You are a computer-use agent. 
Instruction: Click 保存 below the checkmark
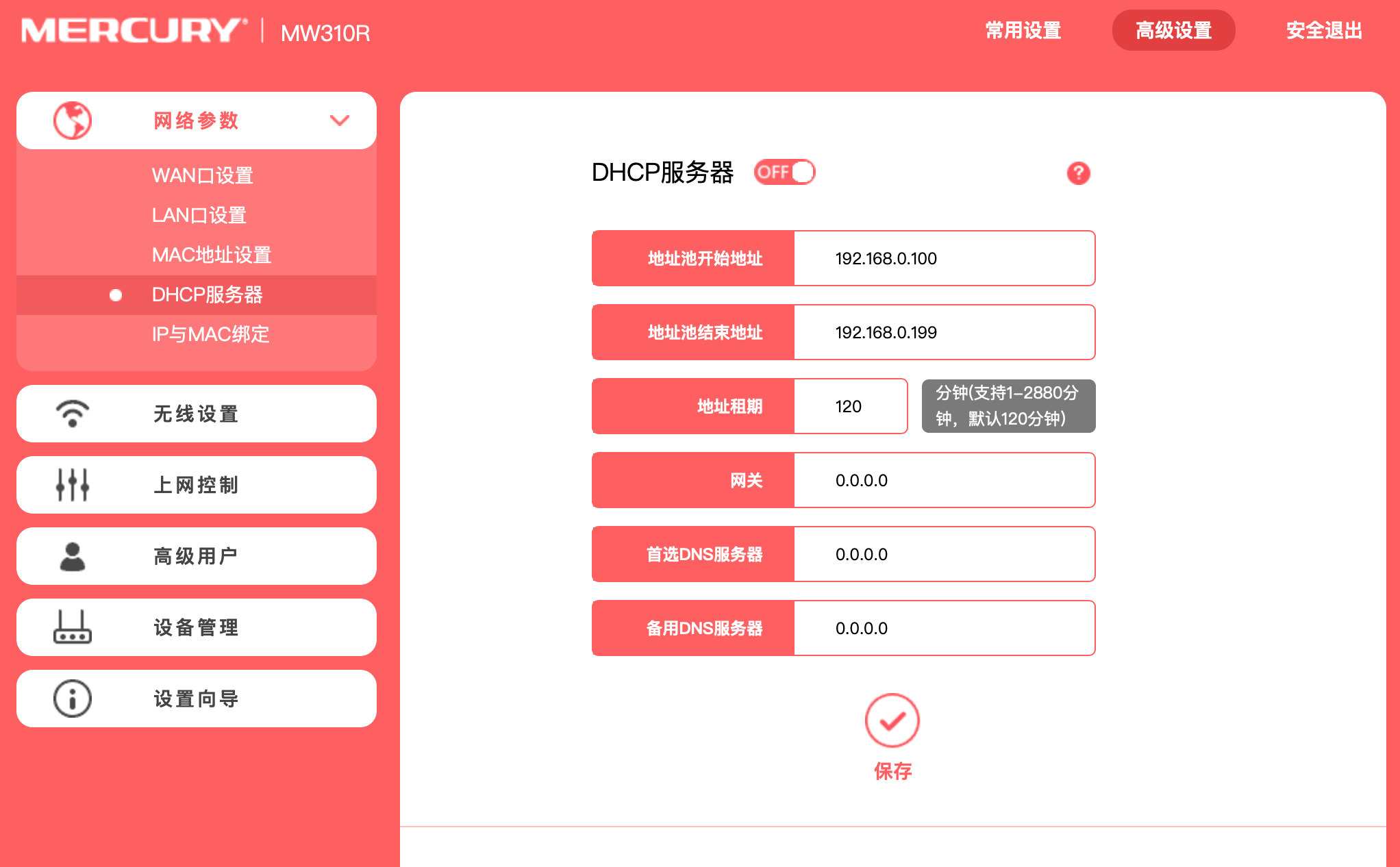[x=891, y=772]
